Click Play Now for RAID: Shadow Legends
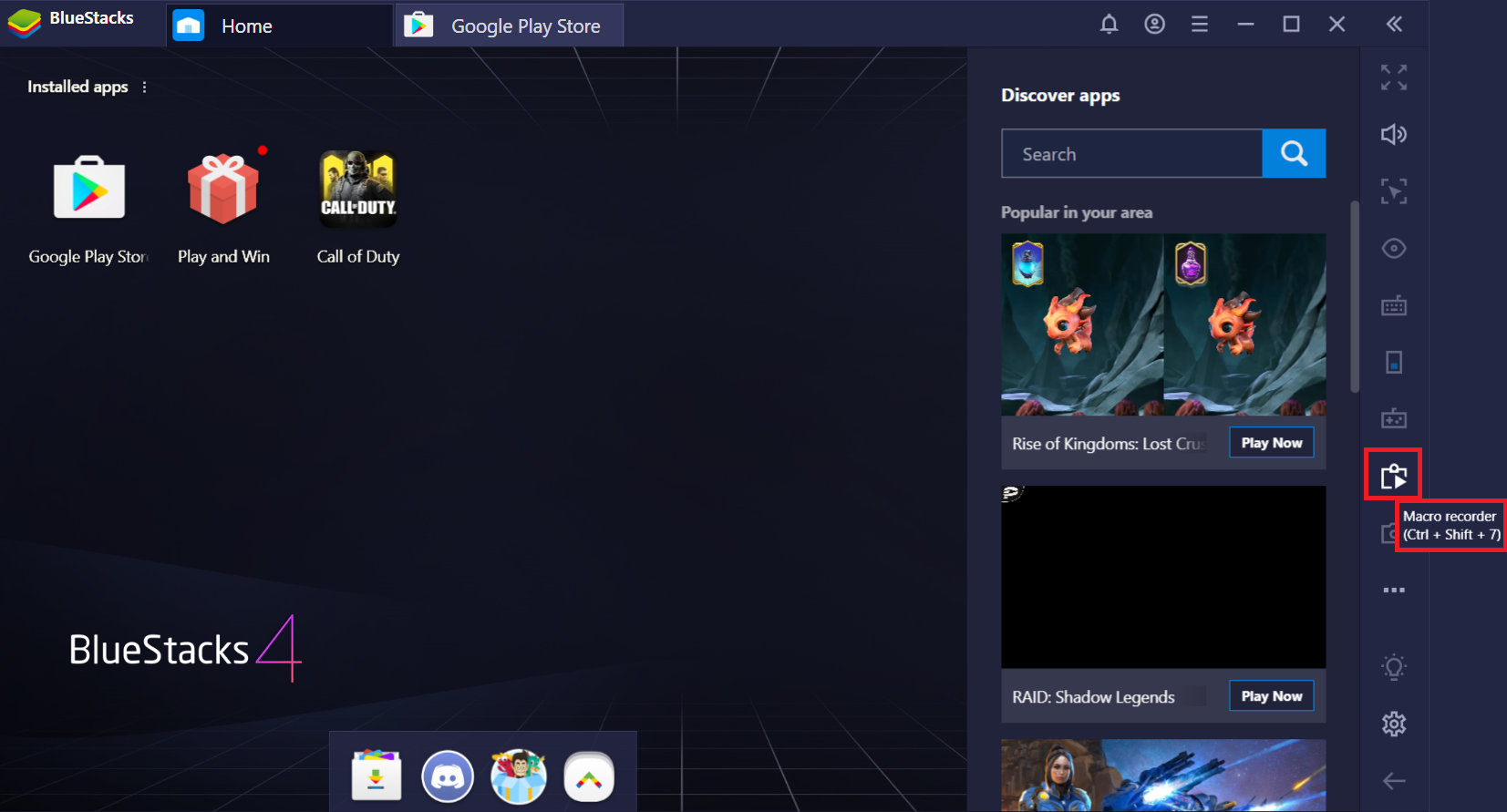The image size is (1507, 812). pos(1272,696)
